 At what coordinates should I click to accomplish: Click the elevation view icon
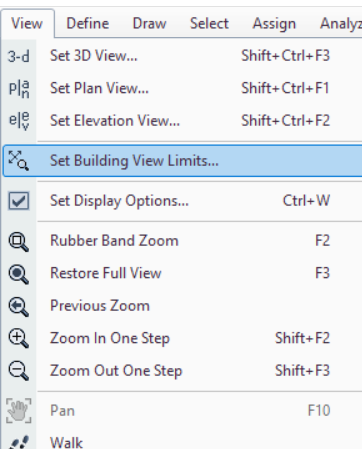[19, 121]
